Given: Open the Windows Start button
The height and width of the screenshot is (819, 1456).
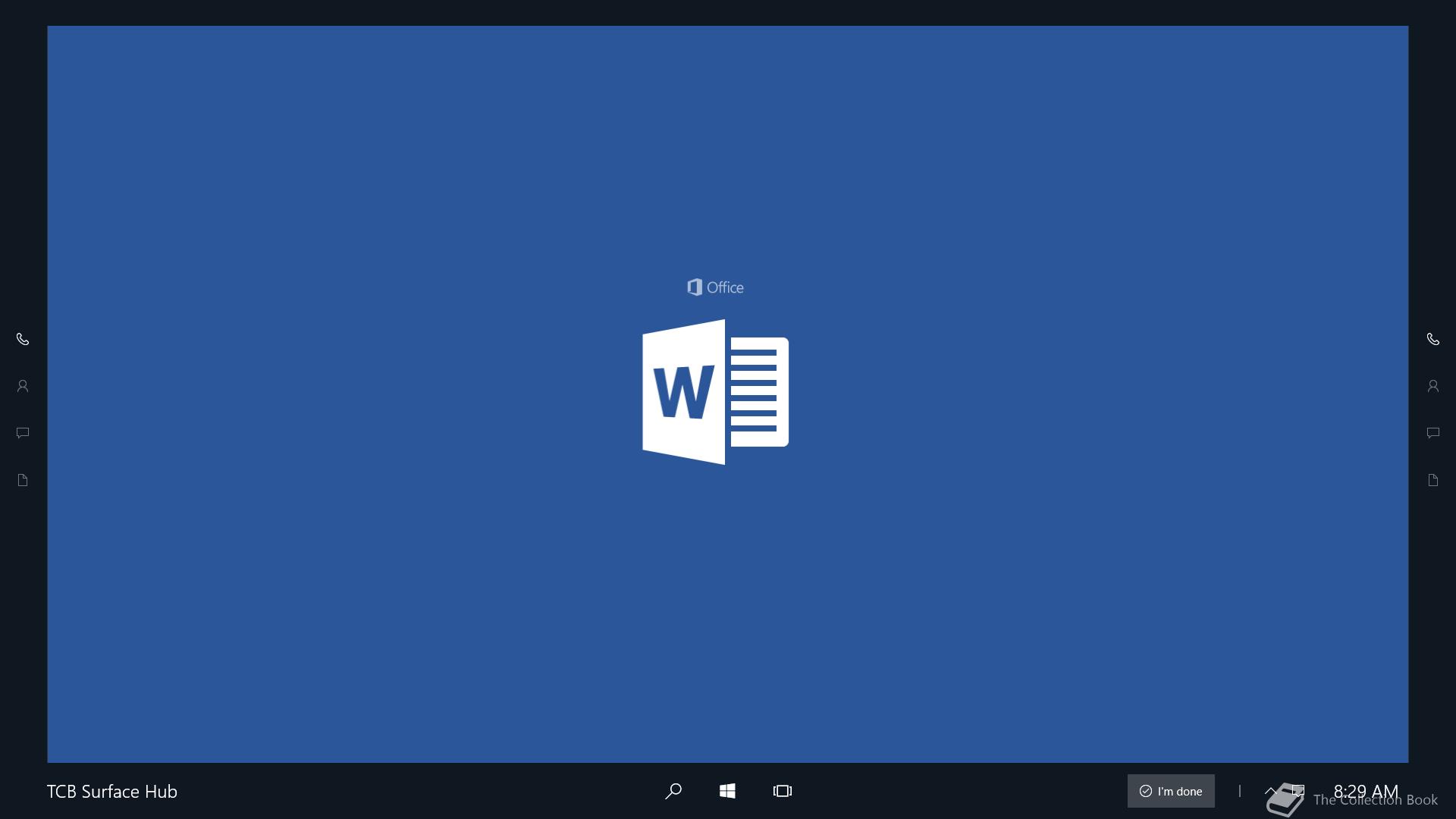Looking at the screenshot, I should point(727,791).
